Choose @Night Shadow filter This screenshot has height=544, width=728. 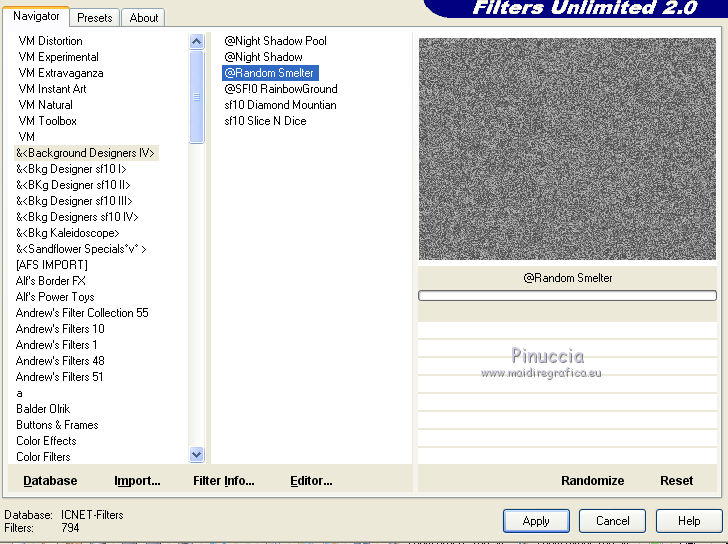pyautogui.click(x=263, y=57)
